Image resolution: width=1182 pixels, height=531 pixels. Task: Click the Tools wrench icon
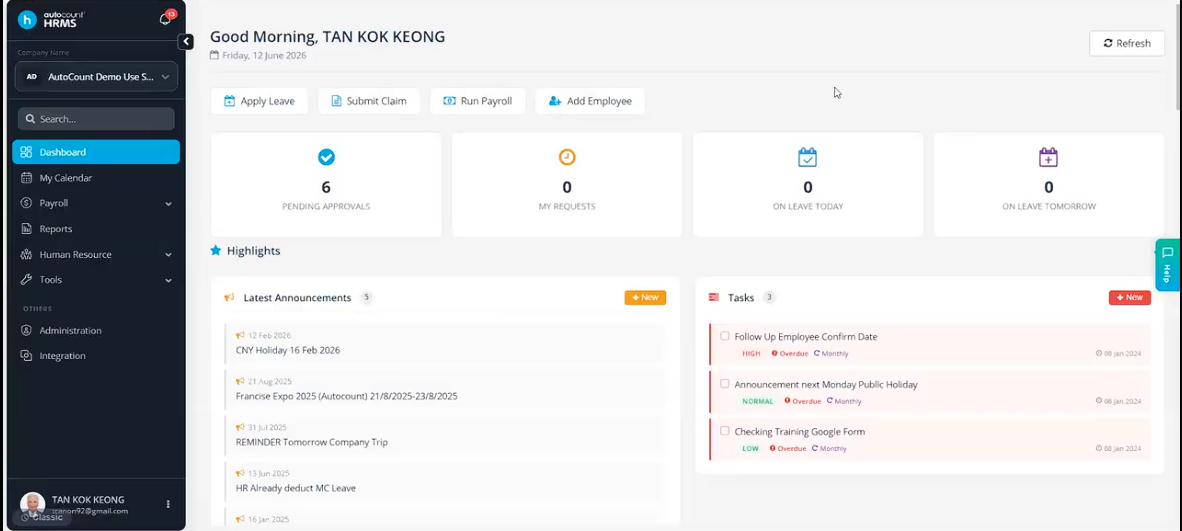coord(26,280)
